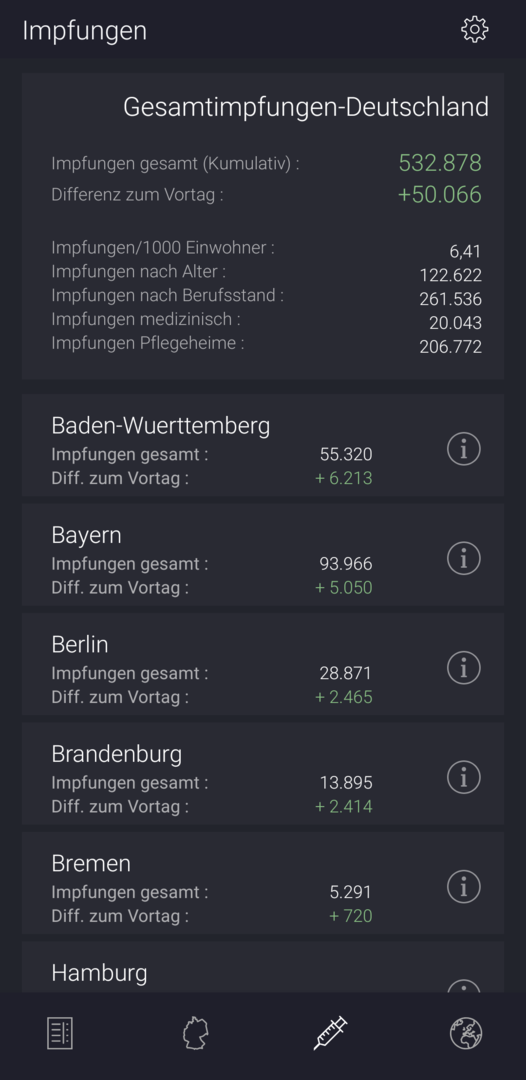Viewport: 526px width, 1080px height.
Task: Tap info icon for Baden-Wuerttemberg
Action: point(463,449)
